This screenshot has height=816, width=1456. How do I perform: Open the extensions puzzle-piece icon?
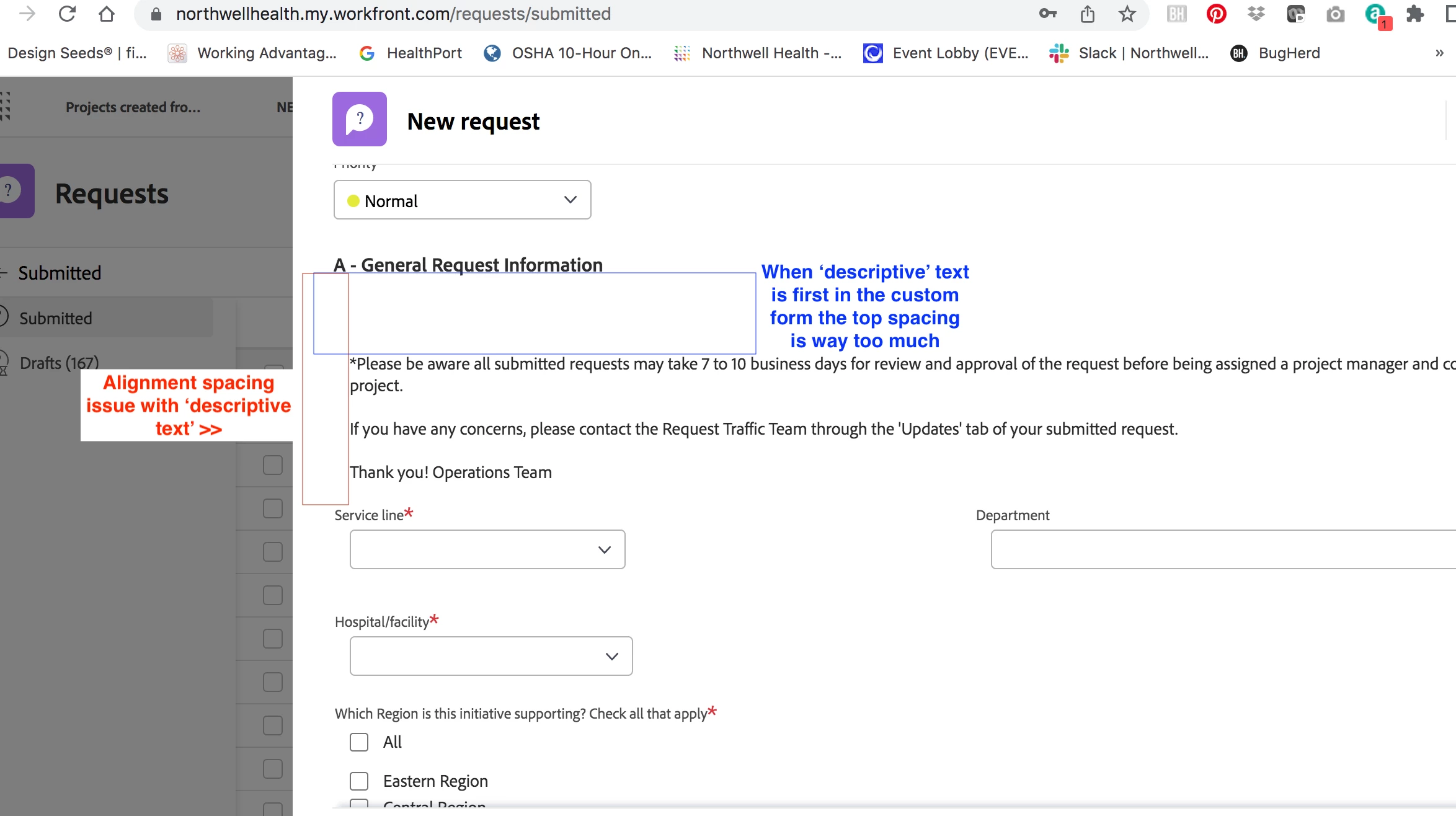click(x=1415, y=14)
